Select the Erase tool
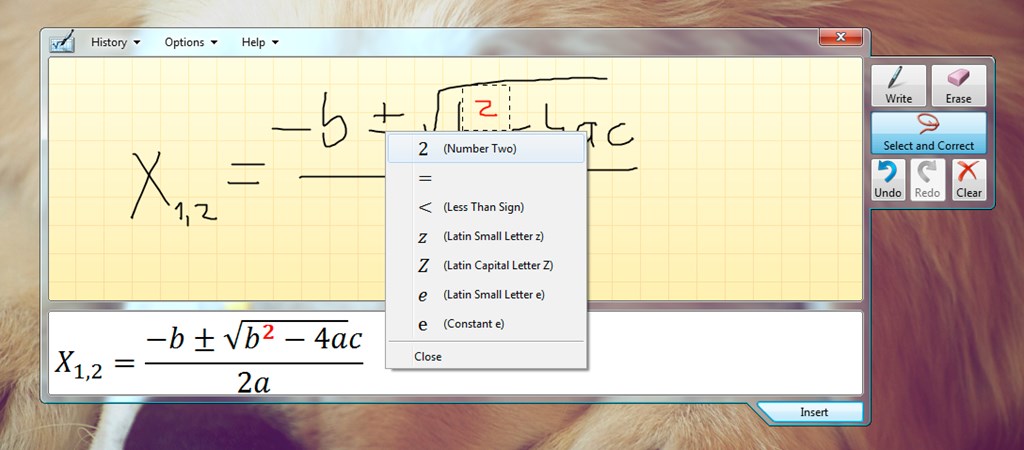The image size is (1024, 450). click(958, 86)
